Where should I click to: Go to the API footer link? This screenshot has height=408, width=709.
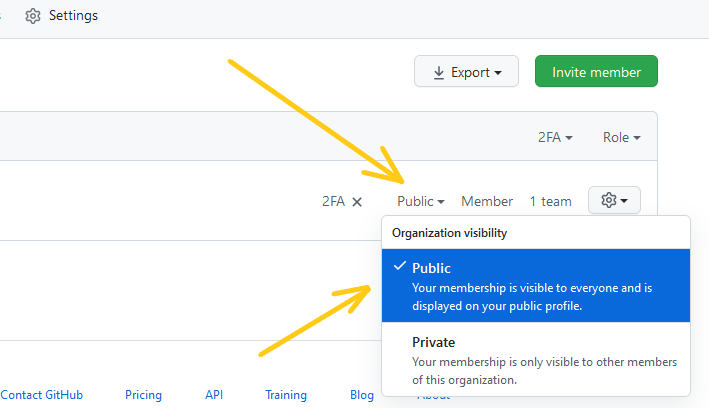(214, 395)
